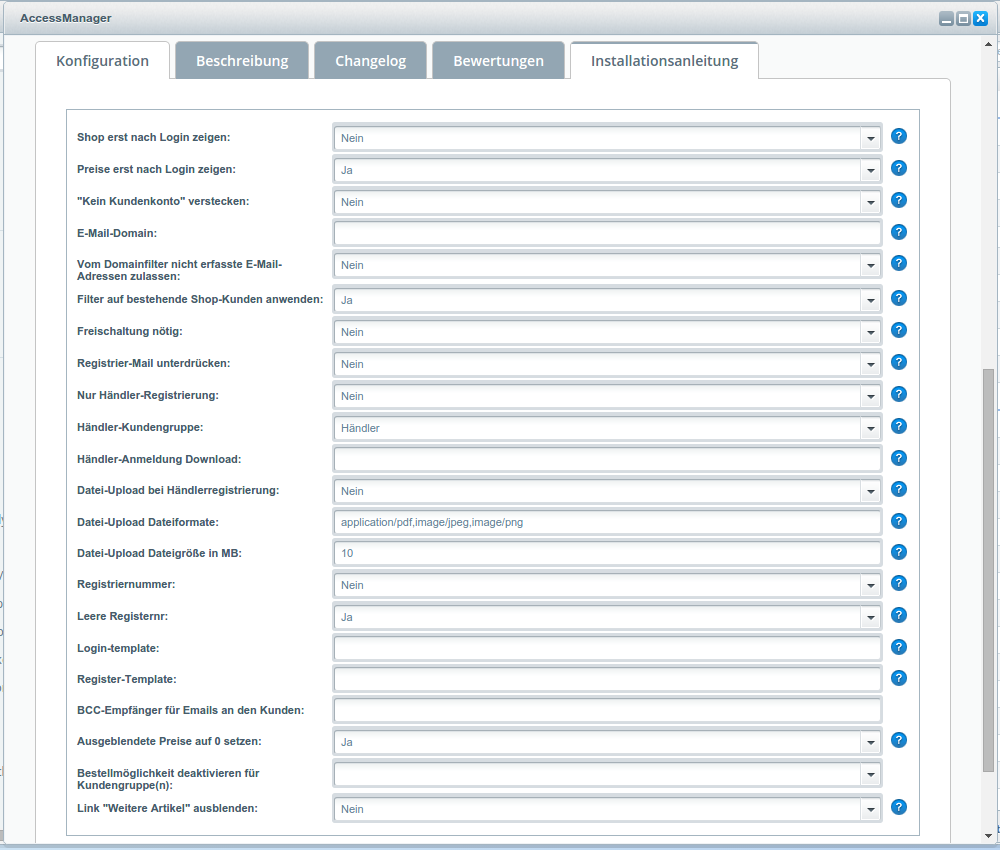Switch to the Beschreibung tab

click(x=242, y=61)
